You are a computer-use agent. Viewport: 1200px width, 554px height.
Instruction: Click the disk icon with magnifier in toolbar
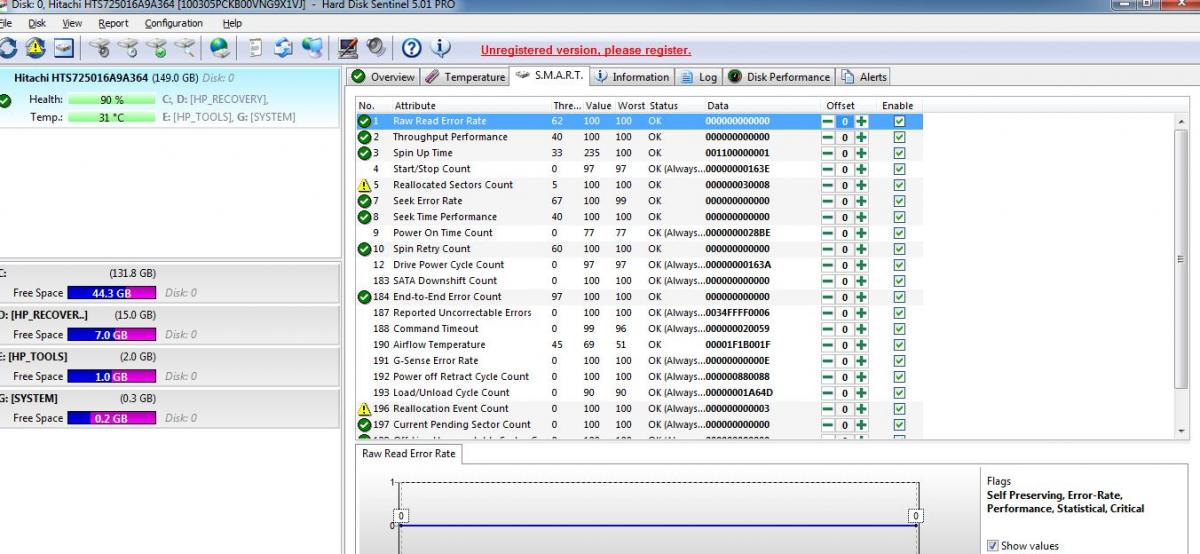point(186,47)
